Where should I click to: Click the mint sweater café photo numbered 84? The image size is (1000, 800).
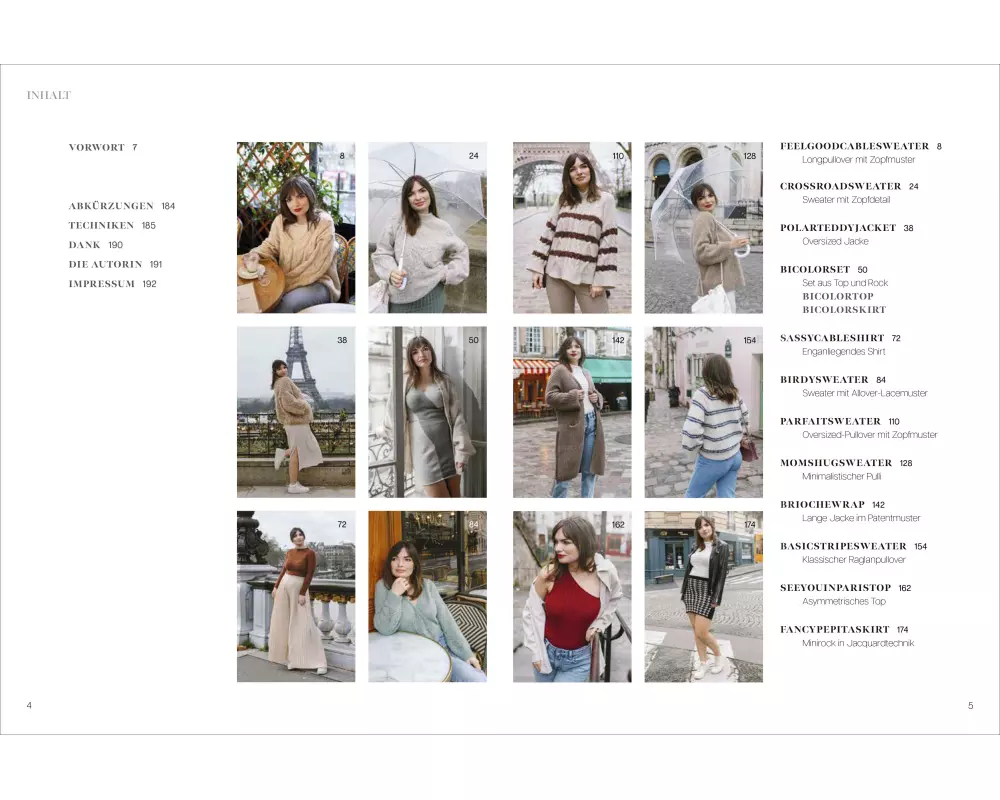click(x=427, y=596)
